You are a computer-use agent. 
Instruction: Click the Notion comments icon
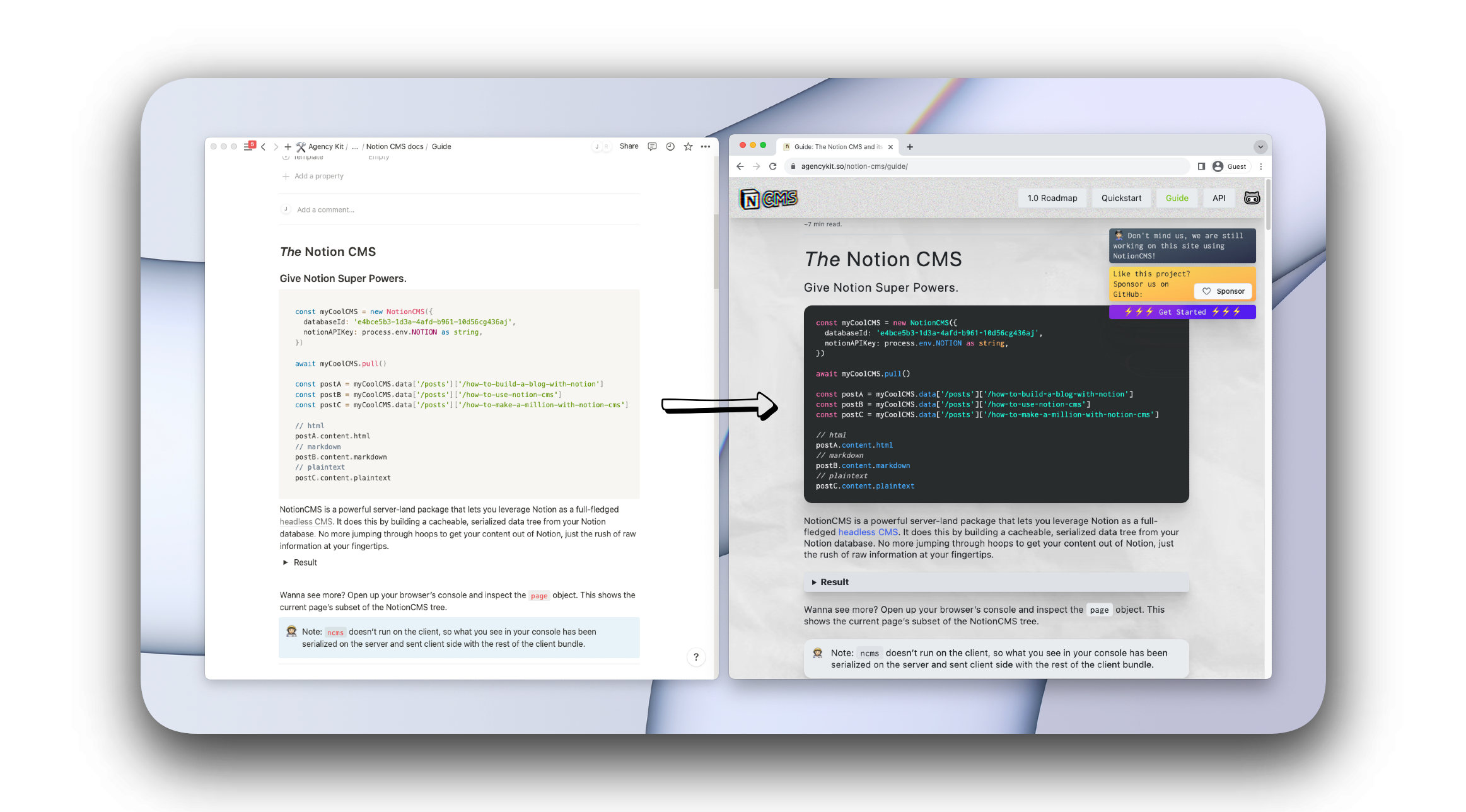[652, 146]
